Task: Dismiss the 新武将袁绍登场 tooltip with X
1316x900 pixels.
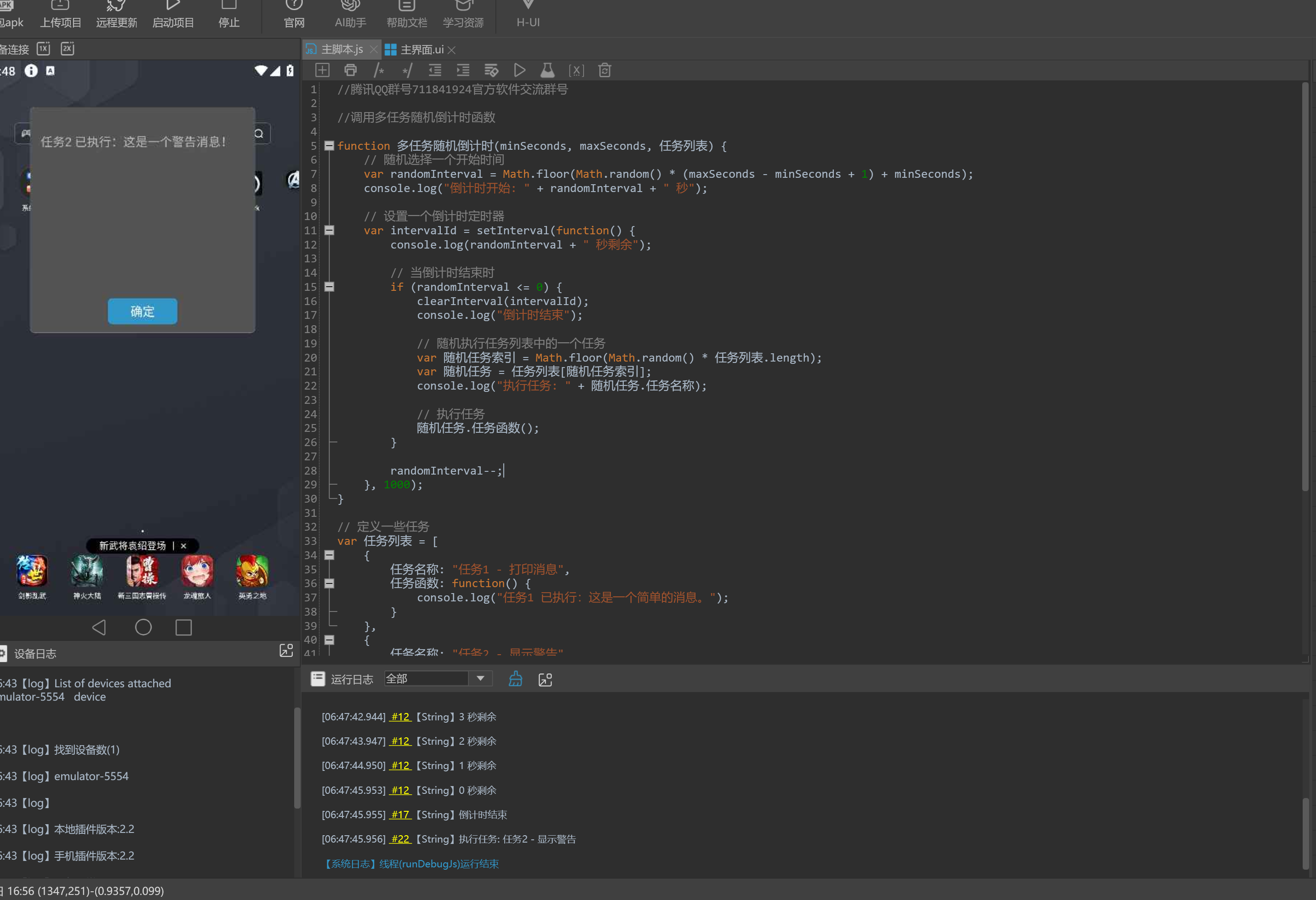Action: coord(183,546)
